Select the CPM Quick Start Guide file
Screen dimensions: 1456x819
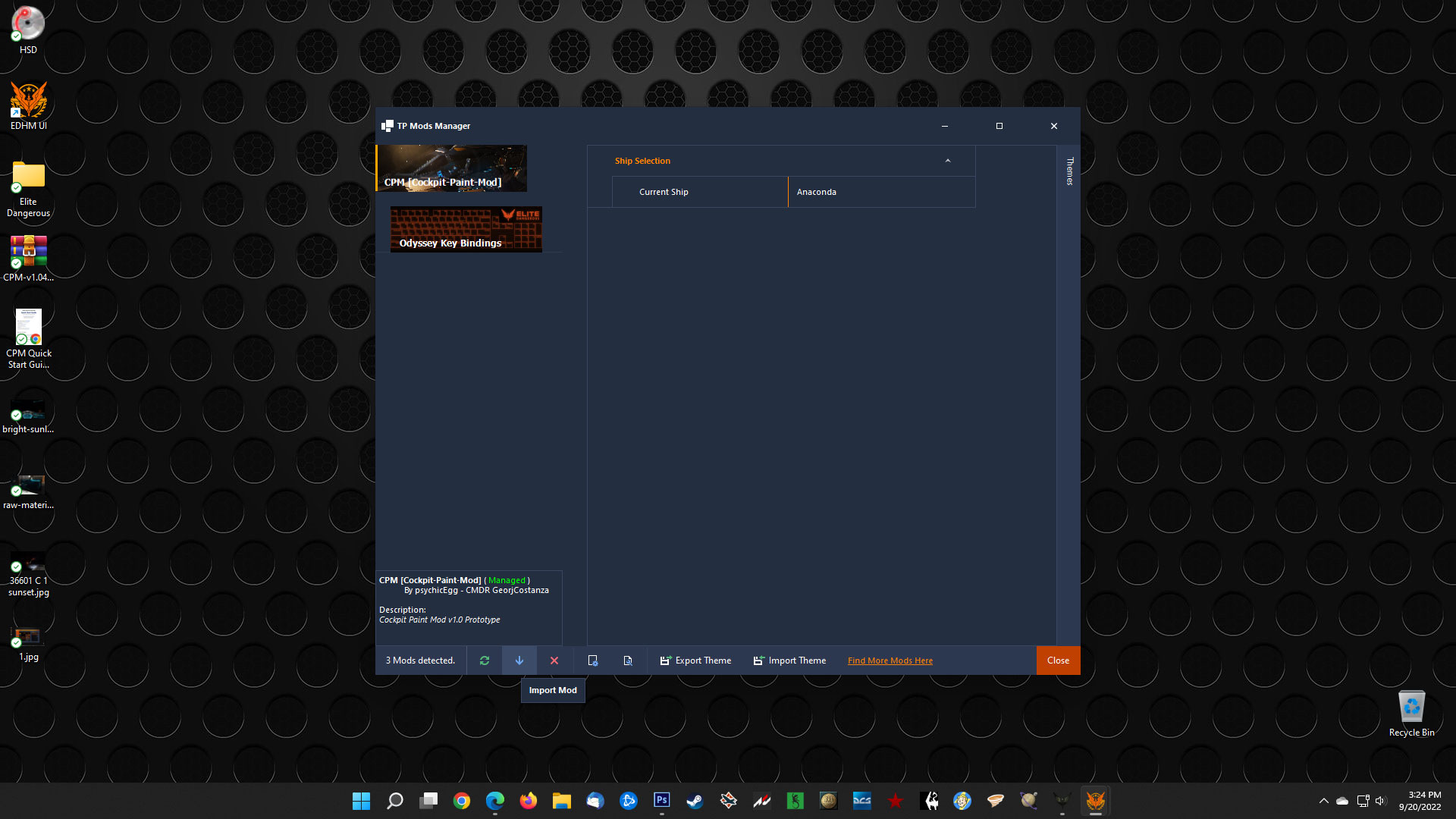coord(28,339)
